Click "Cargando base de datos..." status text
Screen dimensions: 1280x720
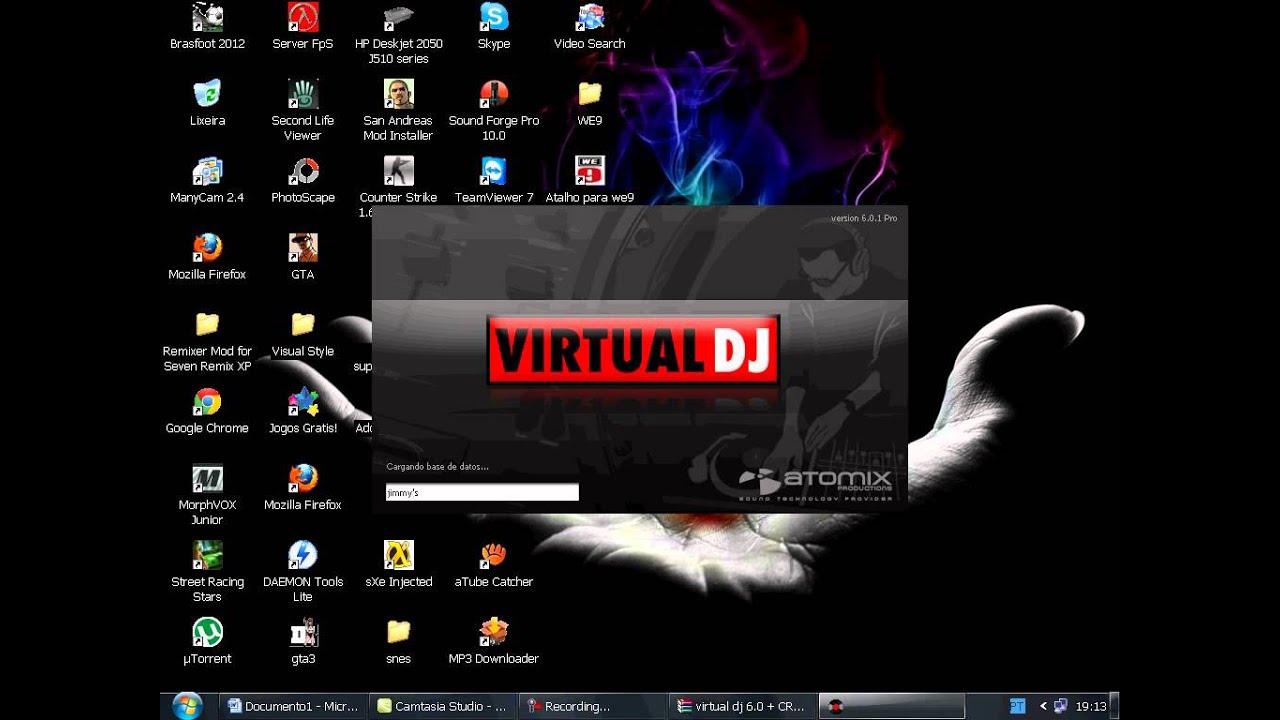click(x=437, y=466)
